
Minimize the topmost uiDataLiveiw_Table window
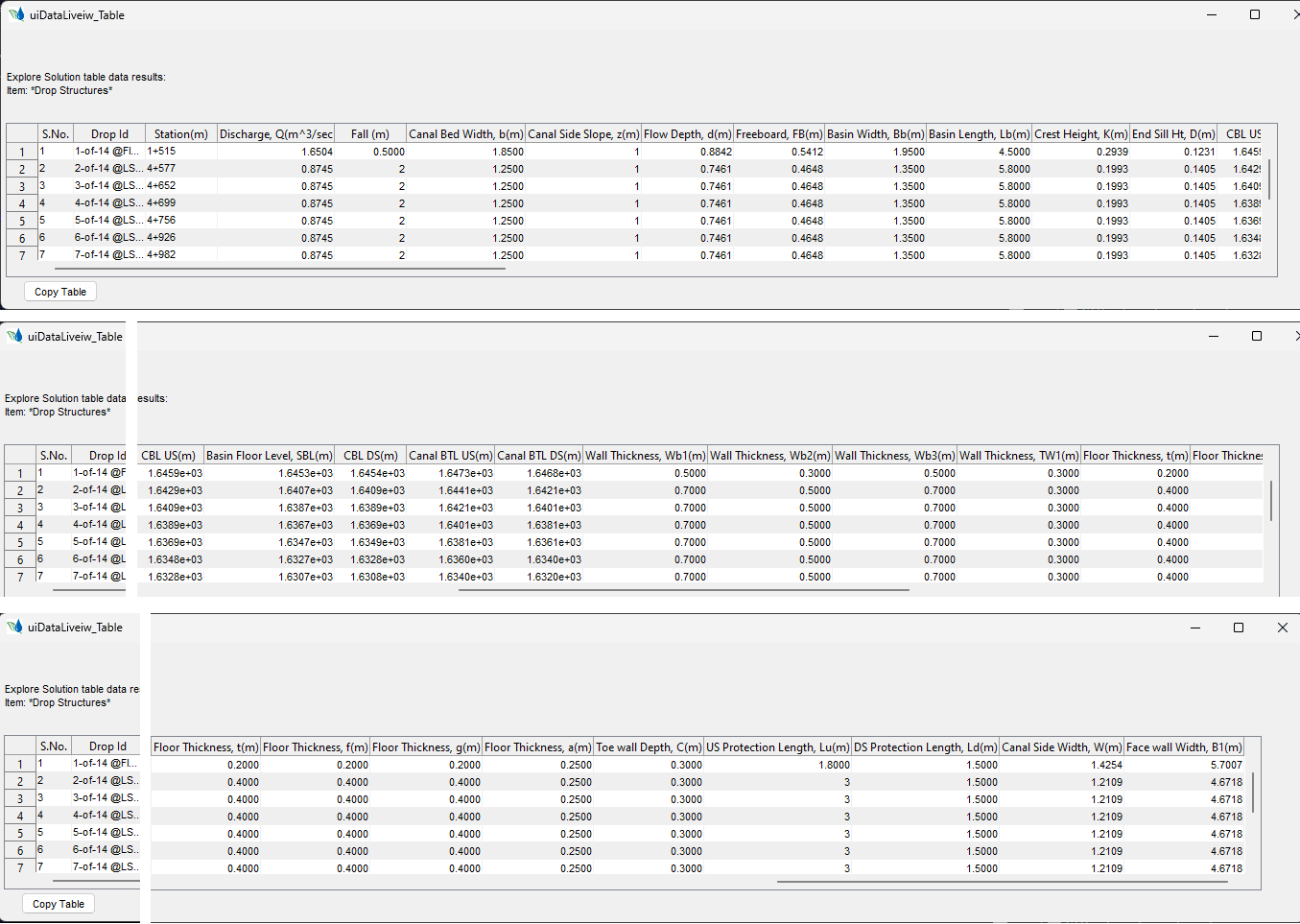(x=1212, y=14)
